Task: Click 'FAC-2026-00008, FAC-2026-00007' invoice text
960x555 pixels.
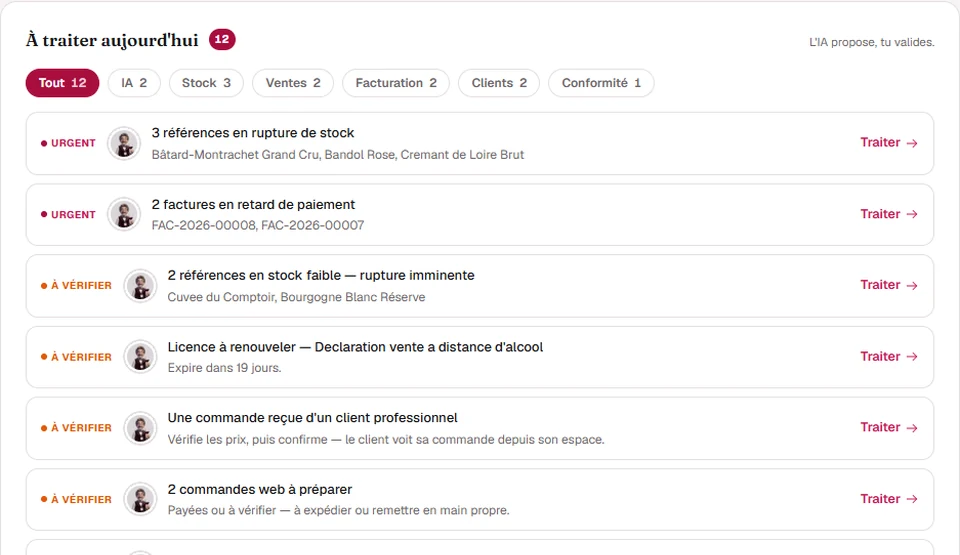Action: [x=258, y=225]
